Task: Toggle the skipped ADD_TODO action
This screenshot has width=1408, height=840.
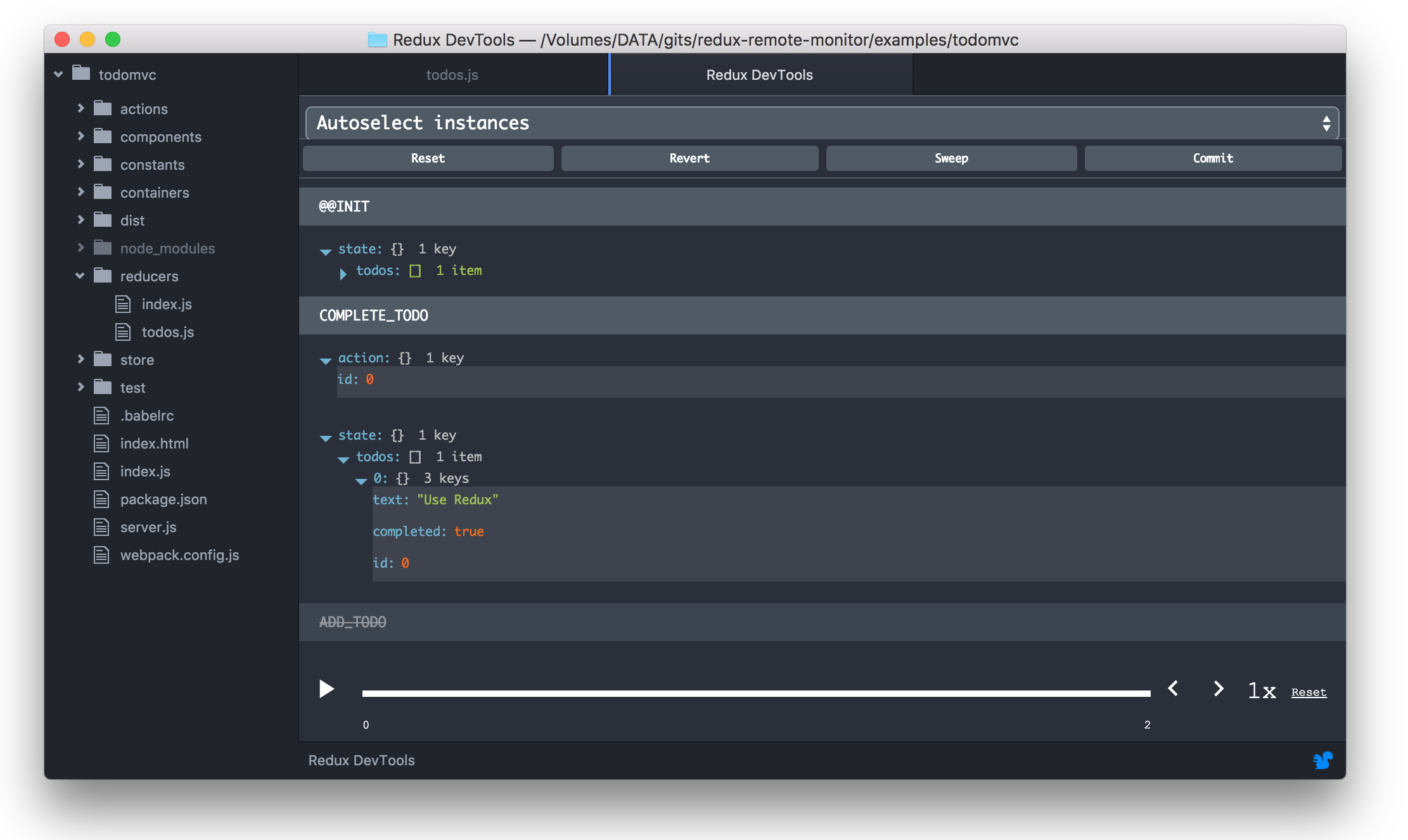Action: coord(352,622)
